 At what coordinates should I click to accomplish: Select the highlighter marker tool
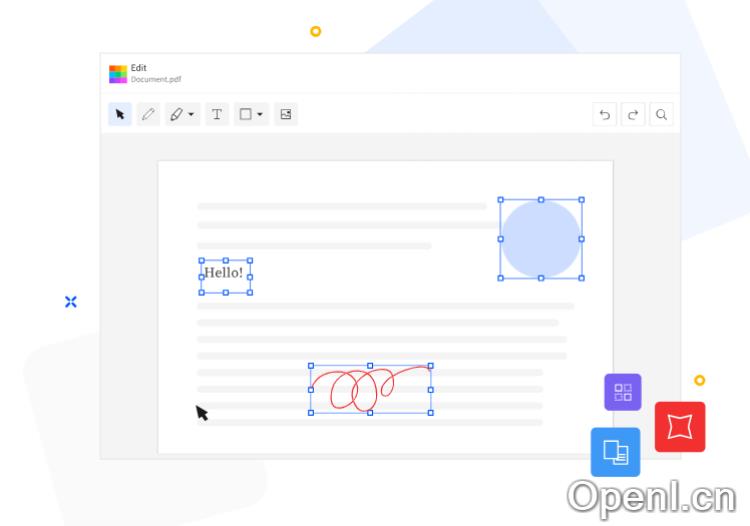click(176, 114)
